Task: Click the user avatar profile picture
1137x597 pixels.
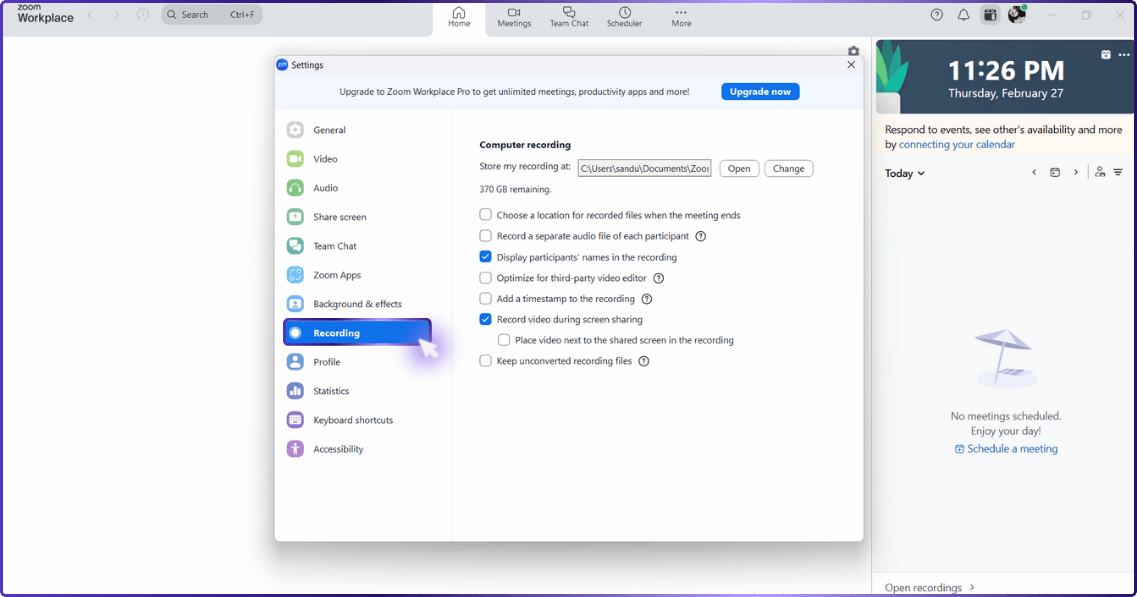Action: (1017, 15)
